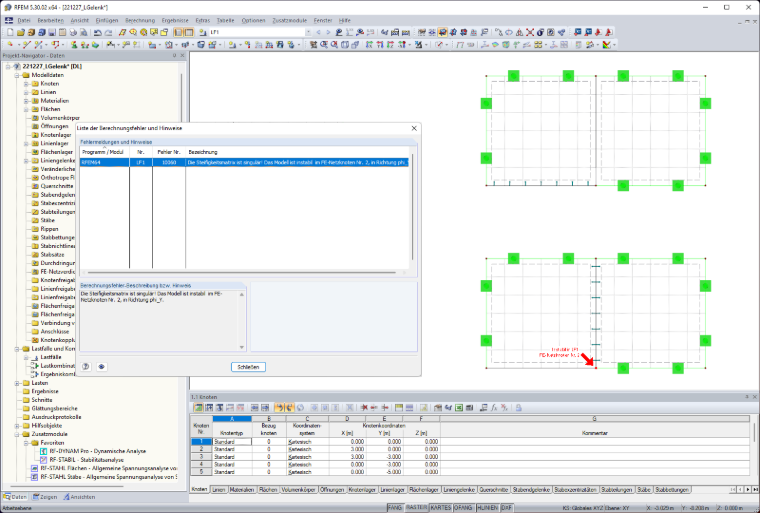This screenshot has height=513, width=760.
Task: Click the Knotentyp cell of node 1
Action: 232,442
